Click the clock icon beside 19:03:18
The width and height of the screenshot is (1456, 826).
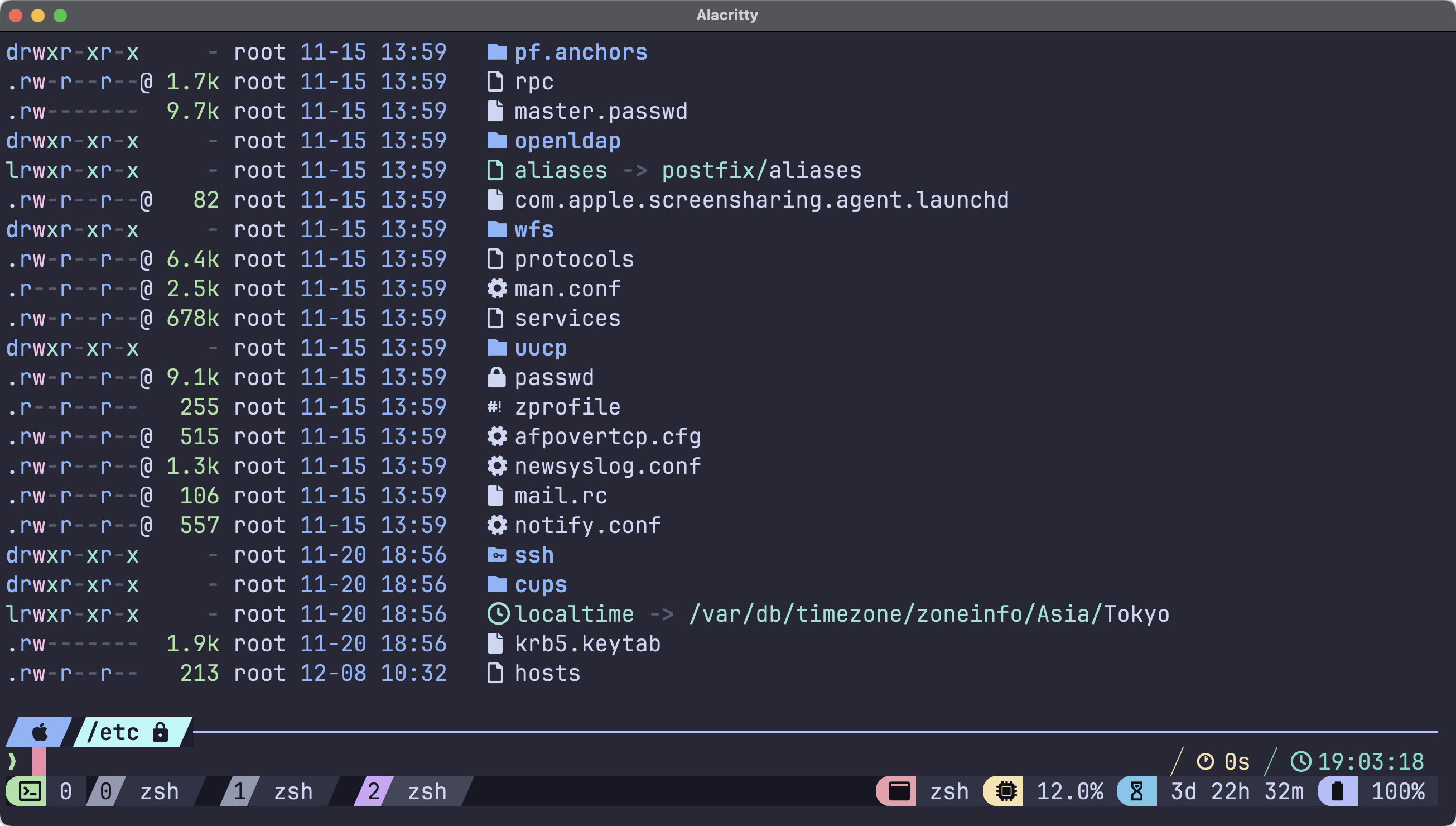click(1301, 762)
